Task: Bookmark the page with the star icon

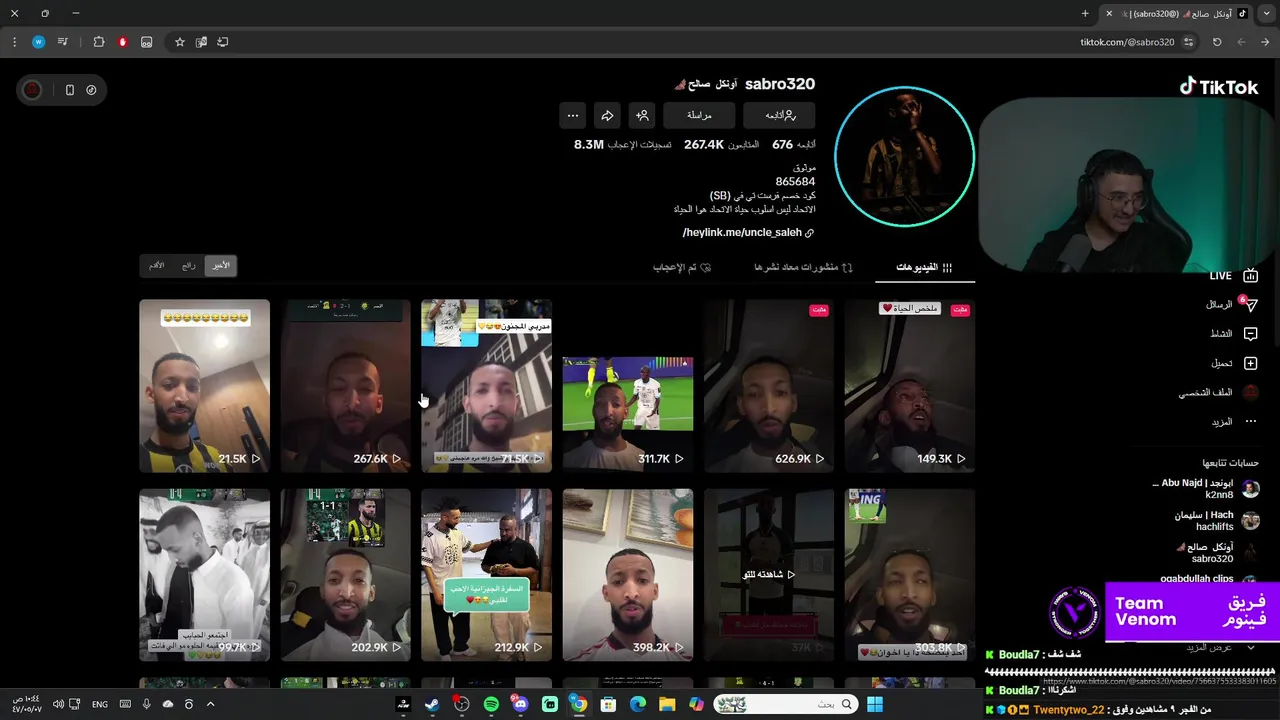Action: coord(180,42)
